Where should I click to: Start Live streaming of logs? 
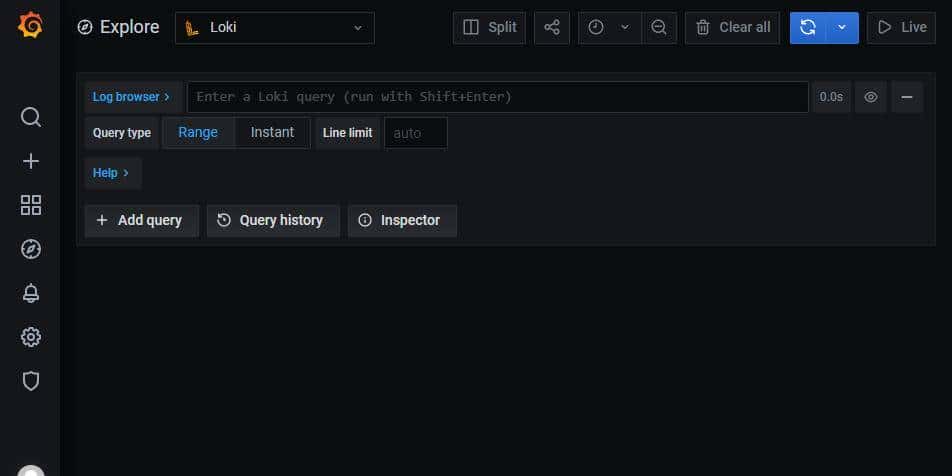902,28
